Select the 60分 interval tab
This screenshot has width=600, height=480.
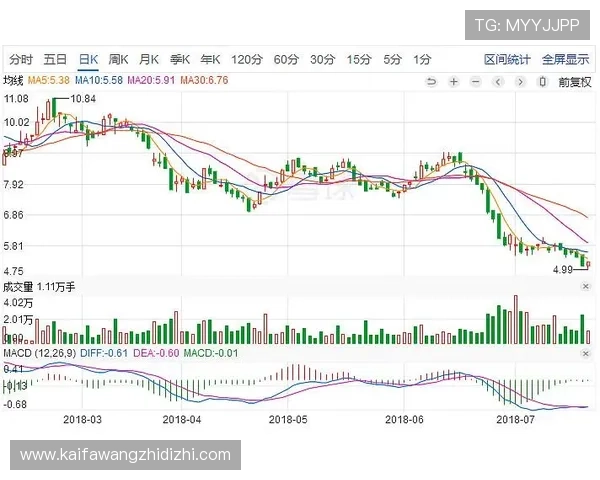pos(286,59)
